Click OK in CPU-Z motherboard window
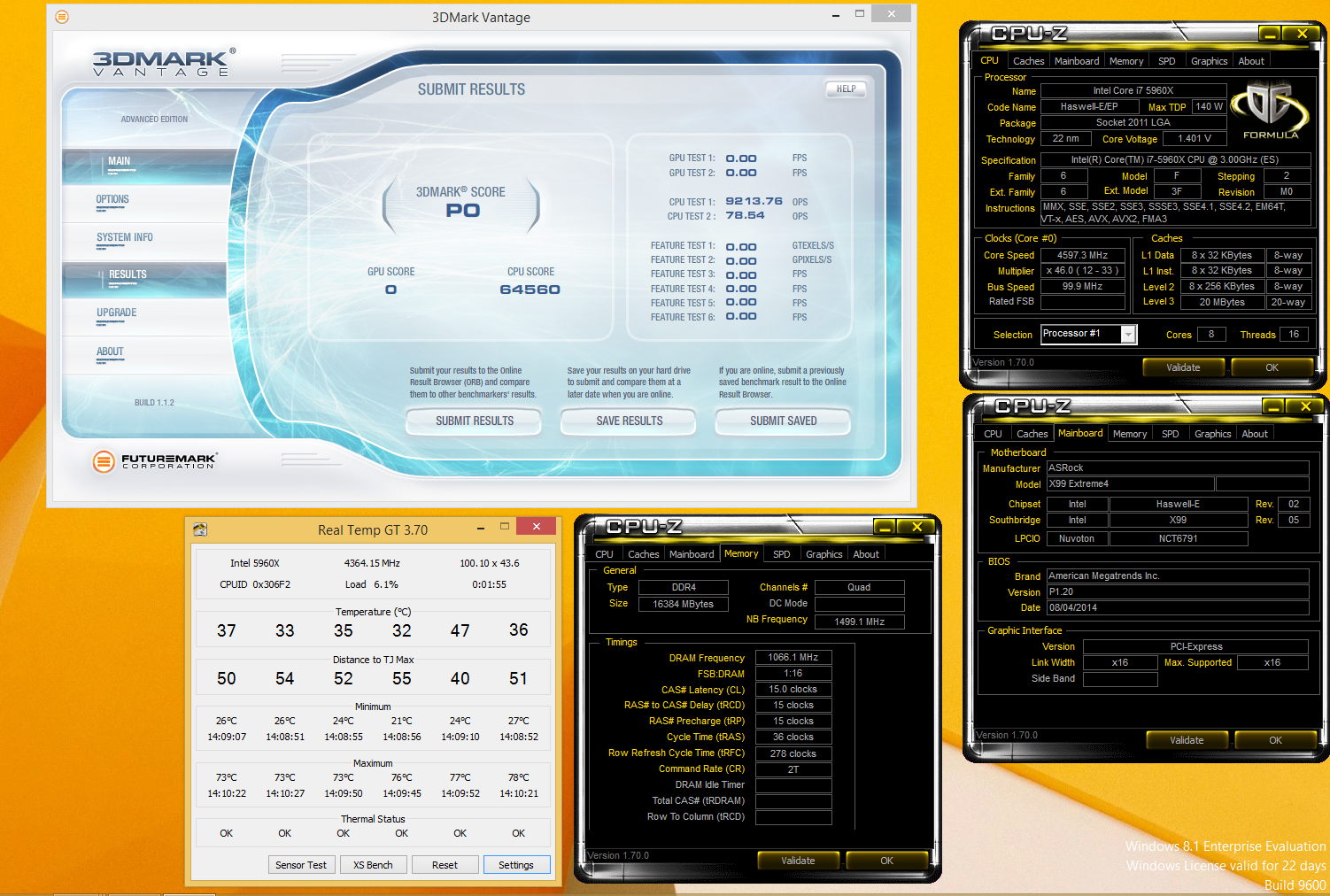This screenshot has height=896, width=1330. pos(1275,740)
